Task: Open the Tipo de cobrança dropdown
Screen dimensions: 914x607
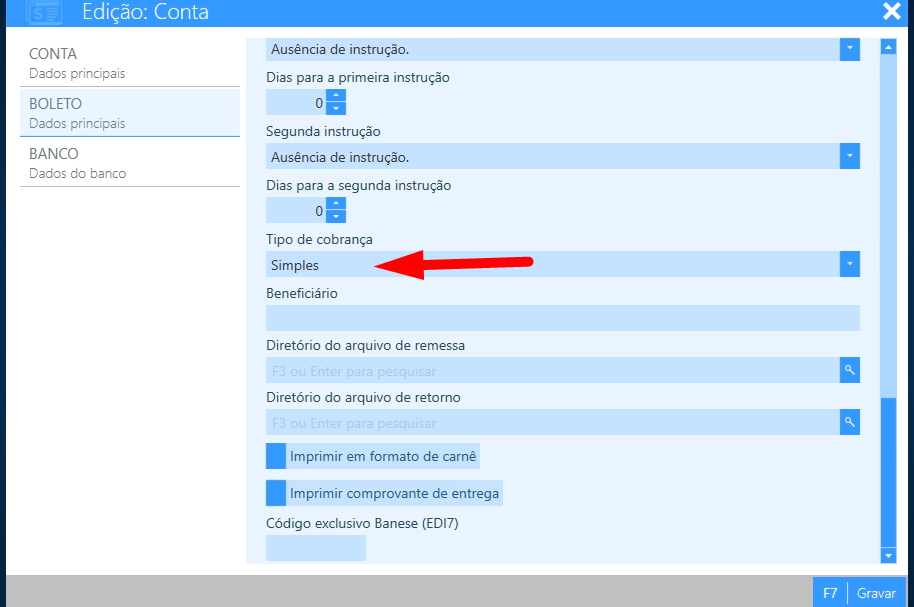Action: (849, 264)
